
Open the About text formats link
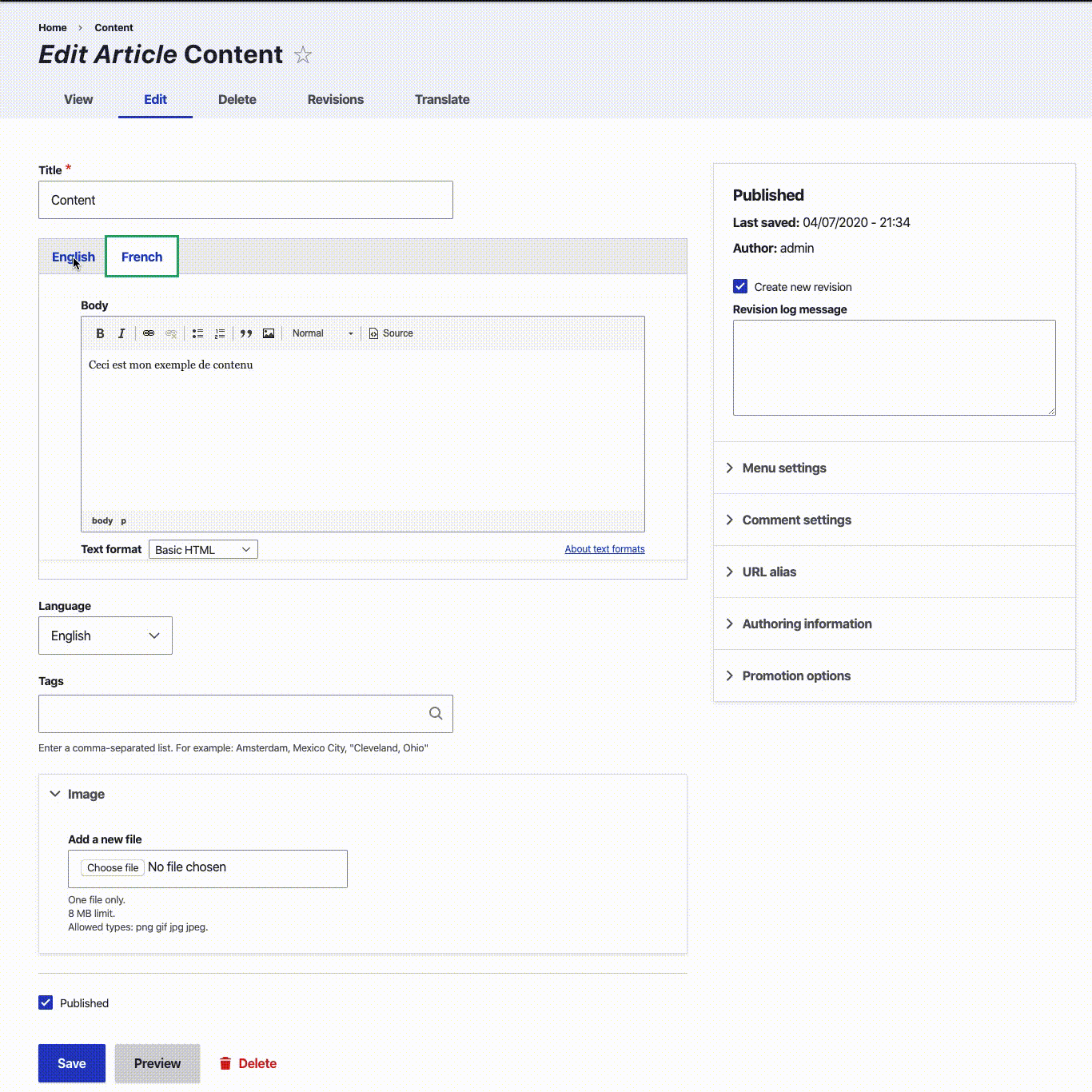(604, 549)
